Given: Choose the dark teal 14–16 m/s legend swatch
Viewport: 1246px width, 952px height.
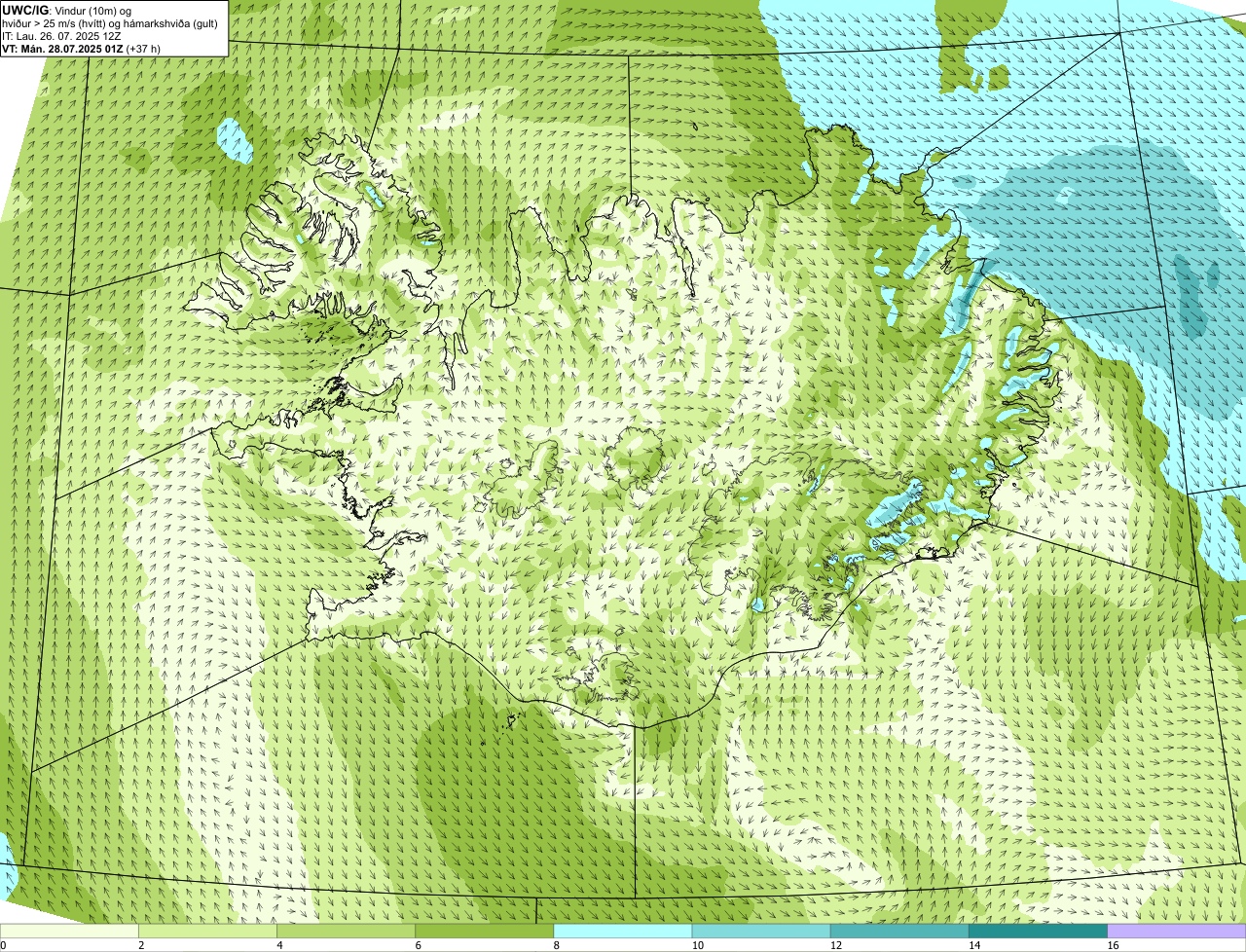Looking at the screenshot, I should pos(1038,932).
